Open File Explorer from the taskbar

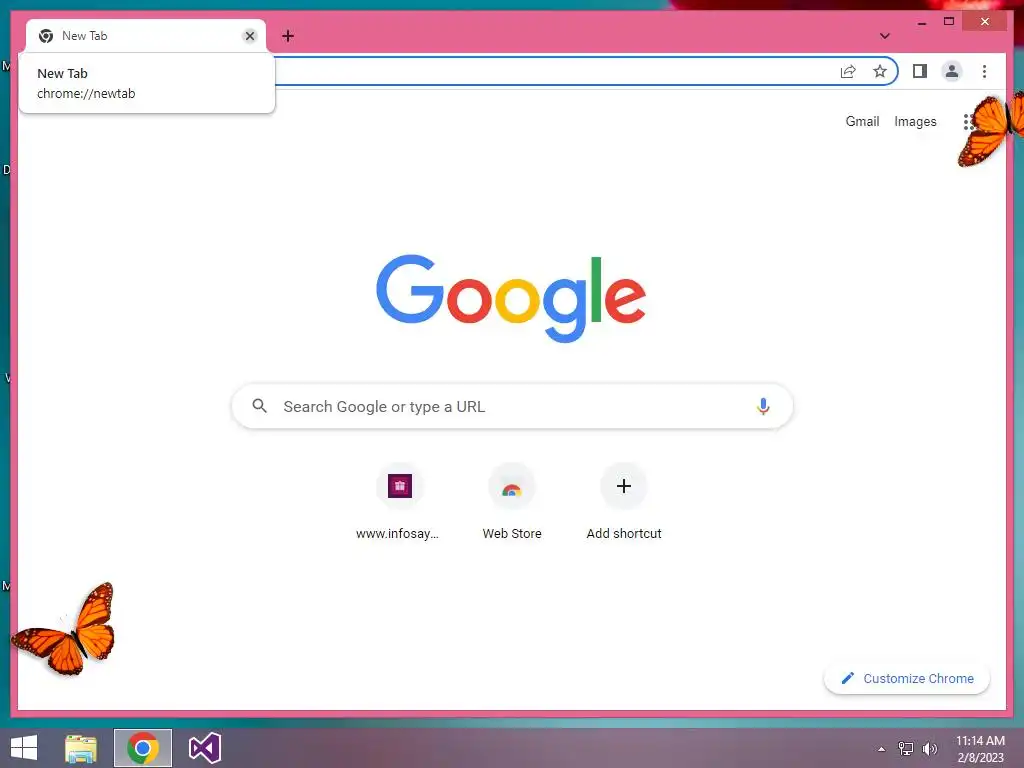81,748
